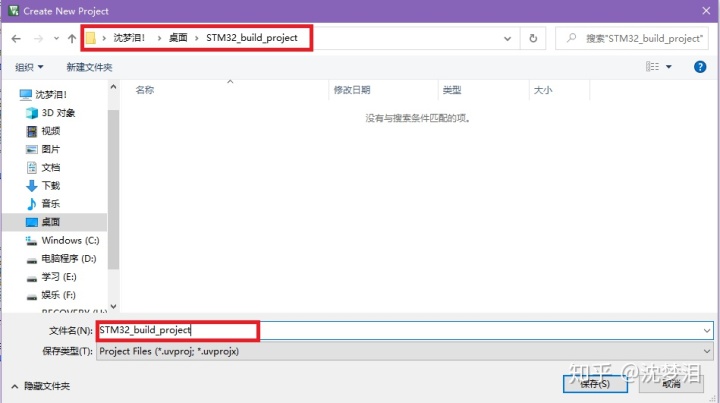Open recent locations dropdown arrow
The image size is (720, 403).
pos(56,39)
